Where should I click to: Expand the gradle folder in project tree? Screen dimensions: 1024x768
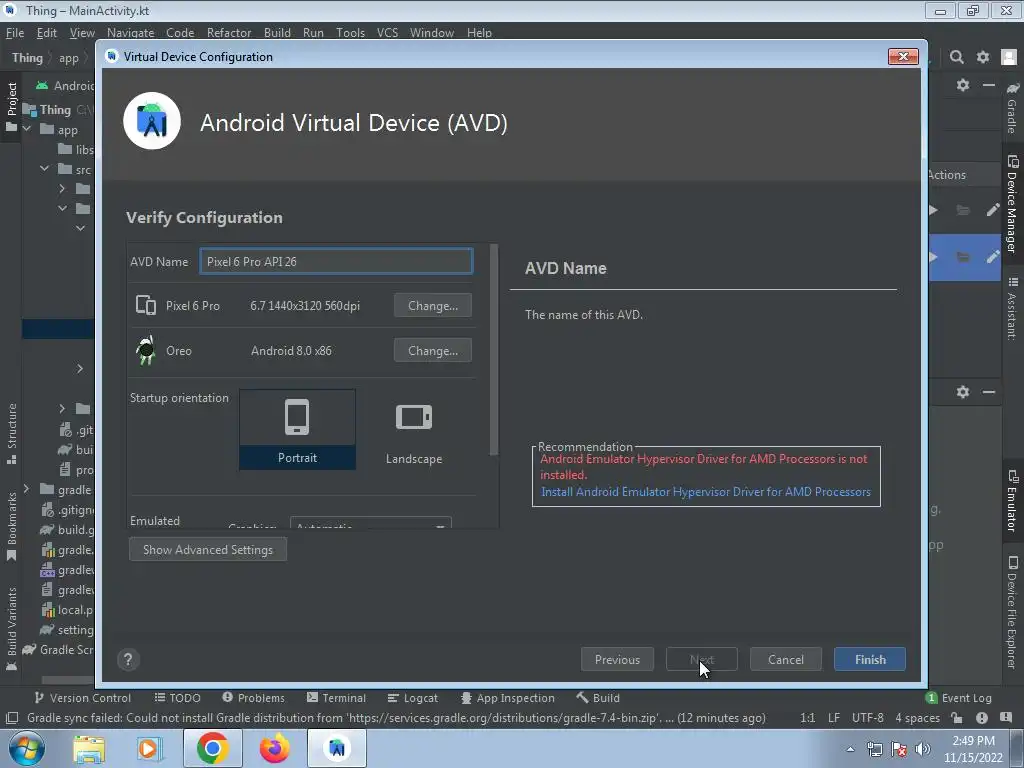tap(27, 489)
